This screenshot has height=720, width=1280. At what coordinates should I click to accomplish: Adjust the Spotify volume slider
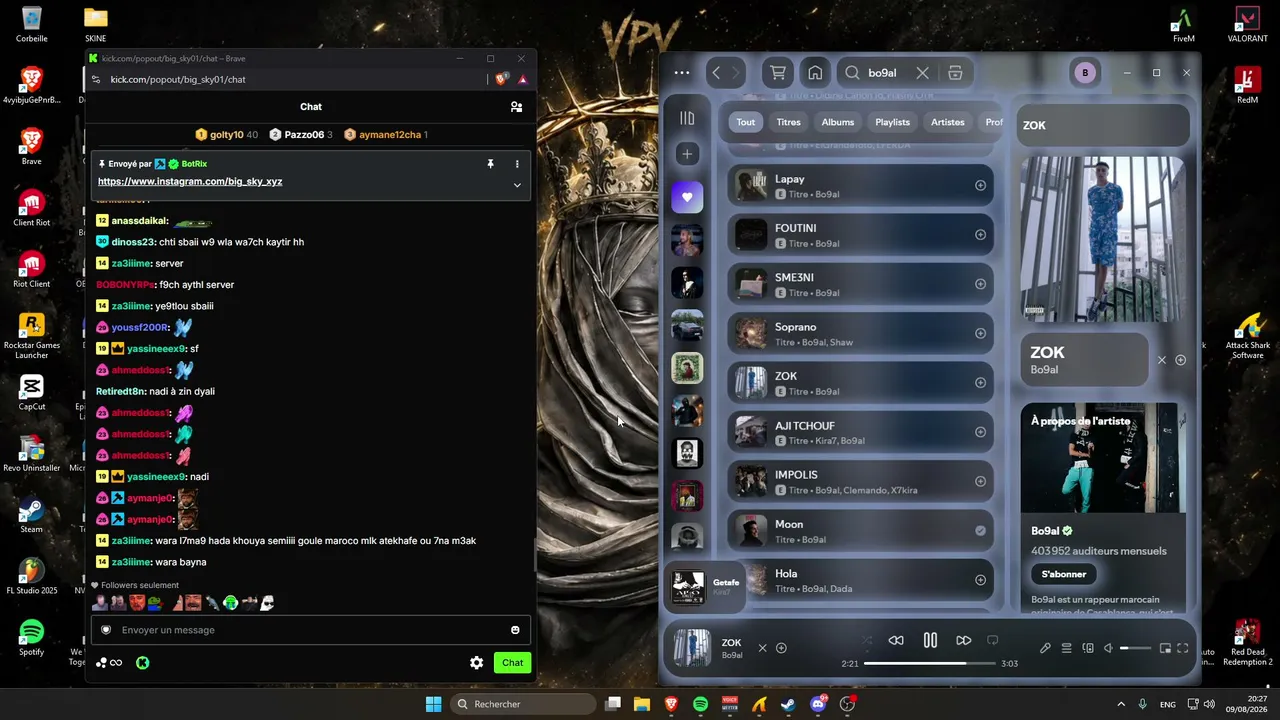coord(1135,648)
